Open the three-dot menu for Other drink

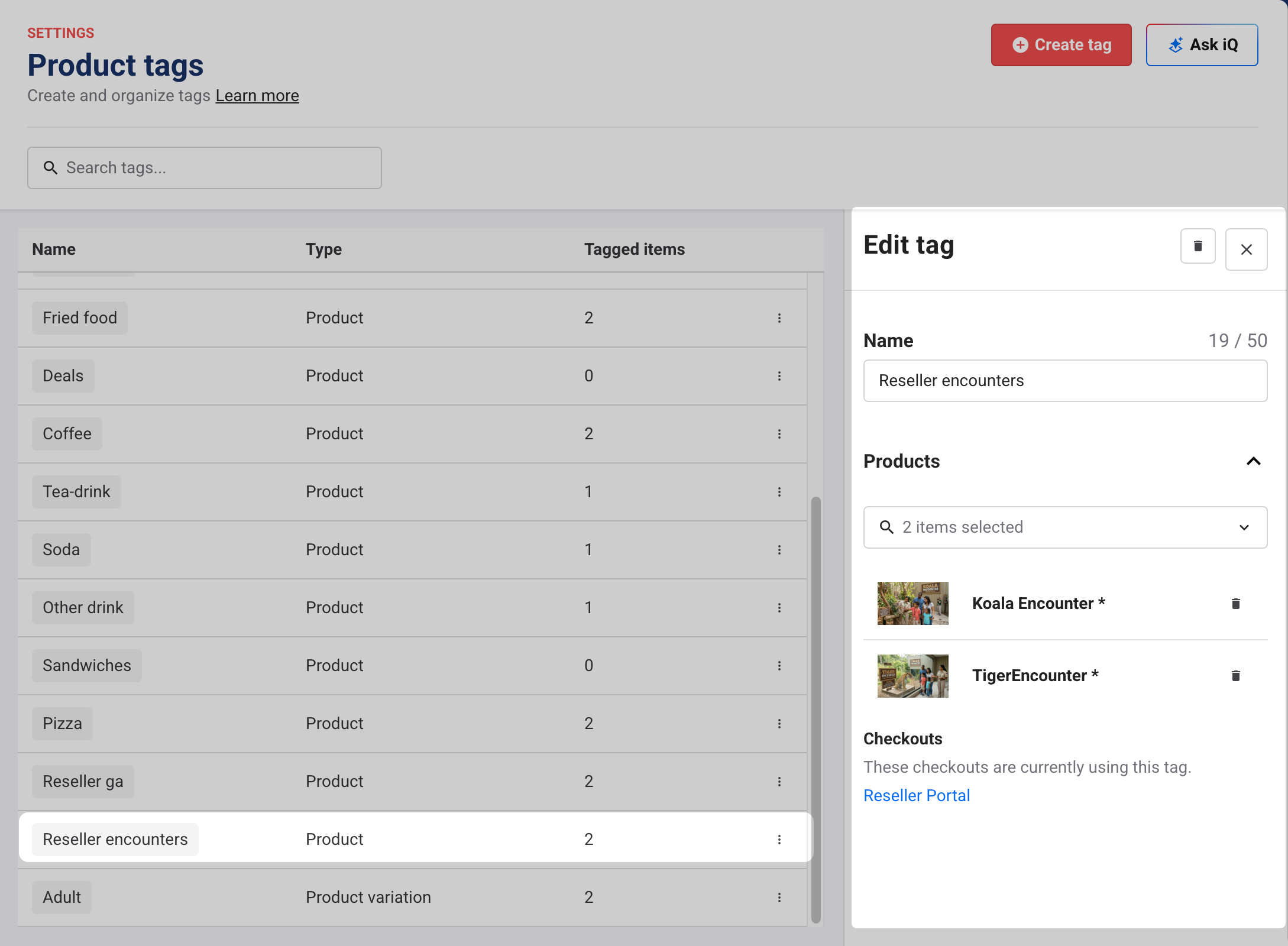[x=779, y=608]
